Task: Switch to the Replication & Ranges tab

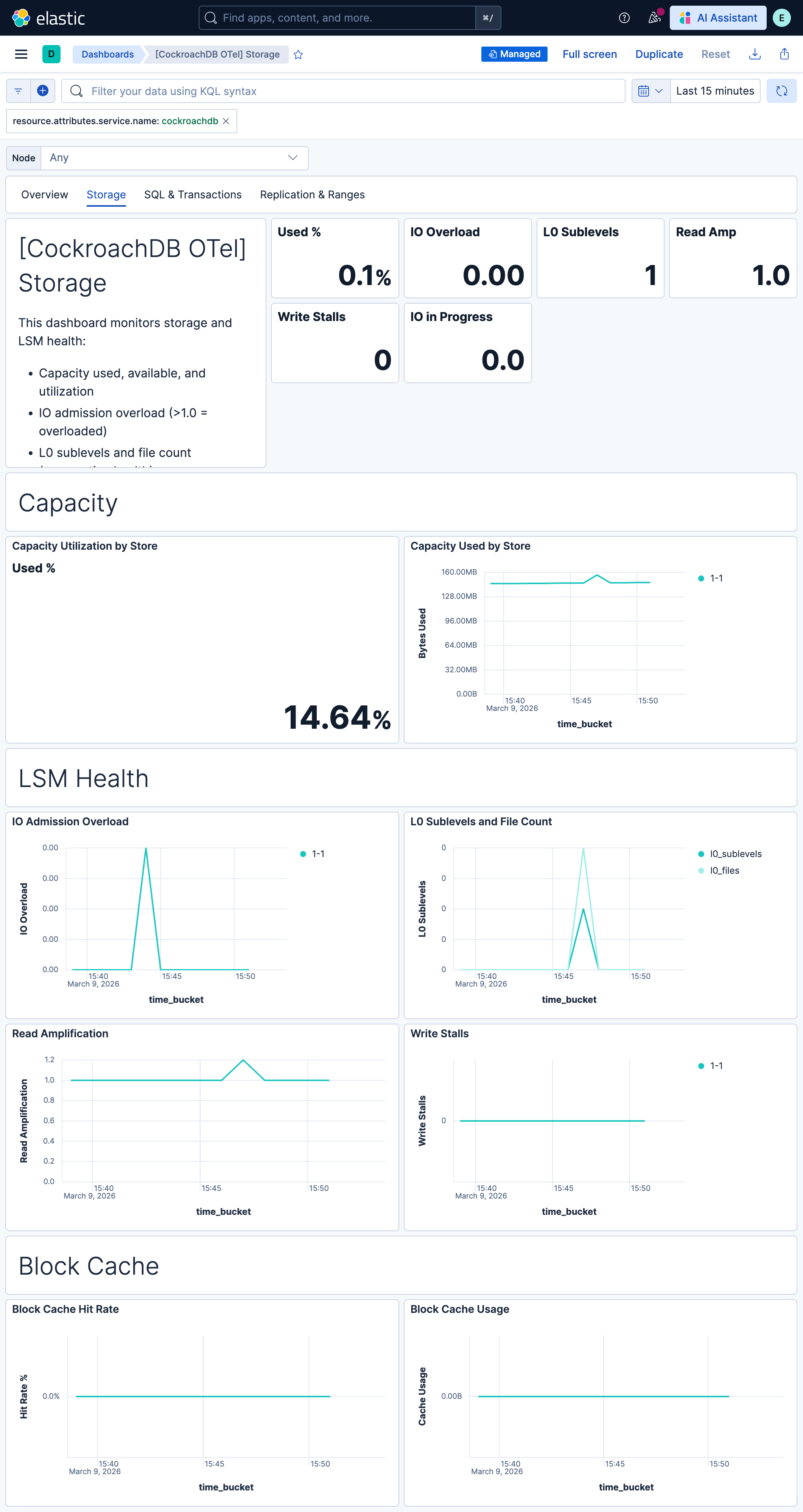Action: pos(312,194)
